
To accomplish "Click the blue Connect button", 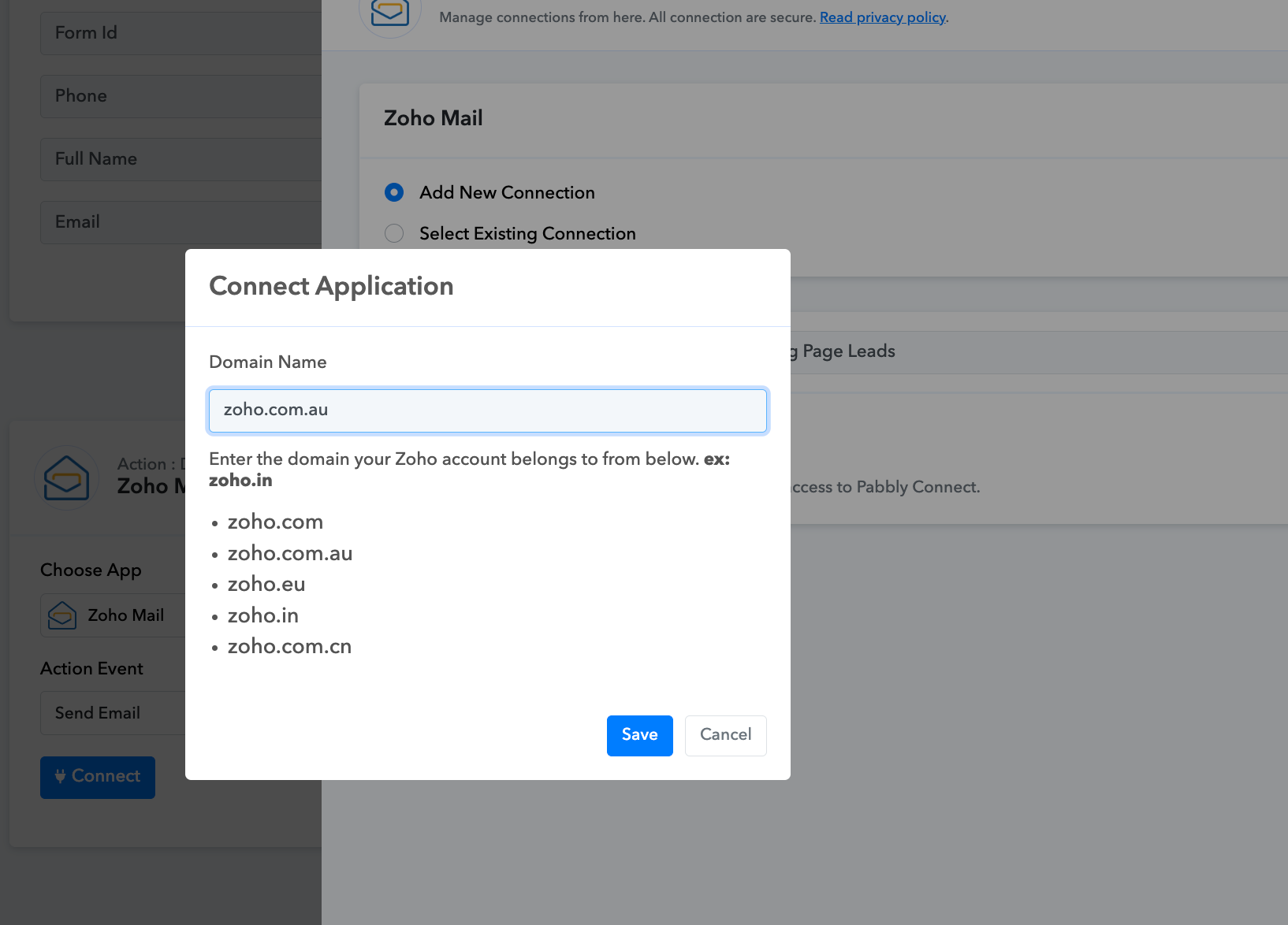I will click(98, 777).
